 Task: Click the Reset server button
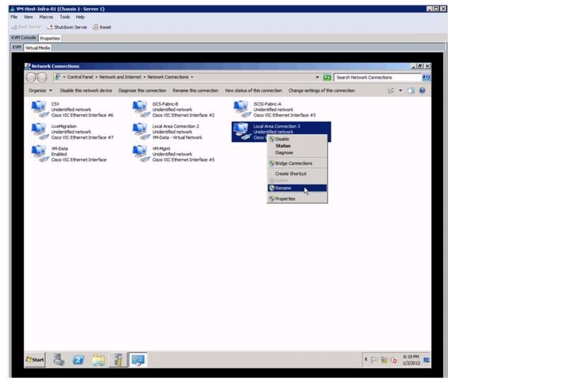coord(102,27)
